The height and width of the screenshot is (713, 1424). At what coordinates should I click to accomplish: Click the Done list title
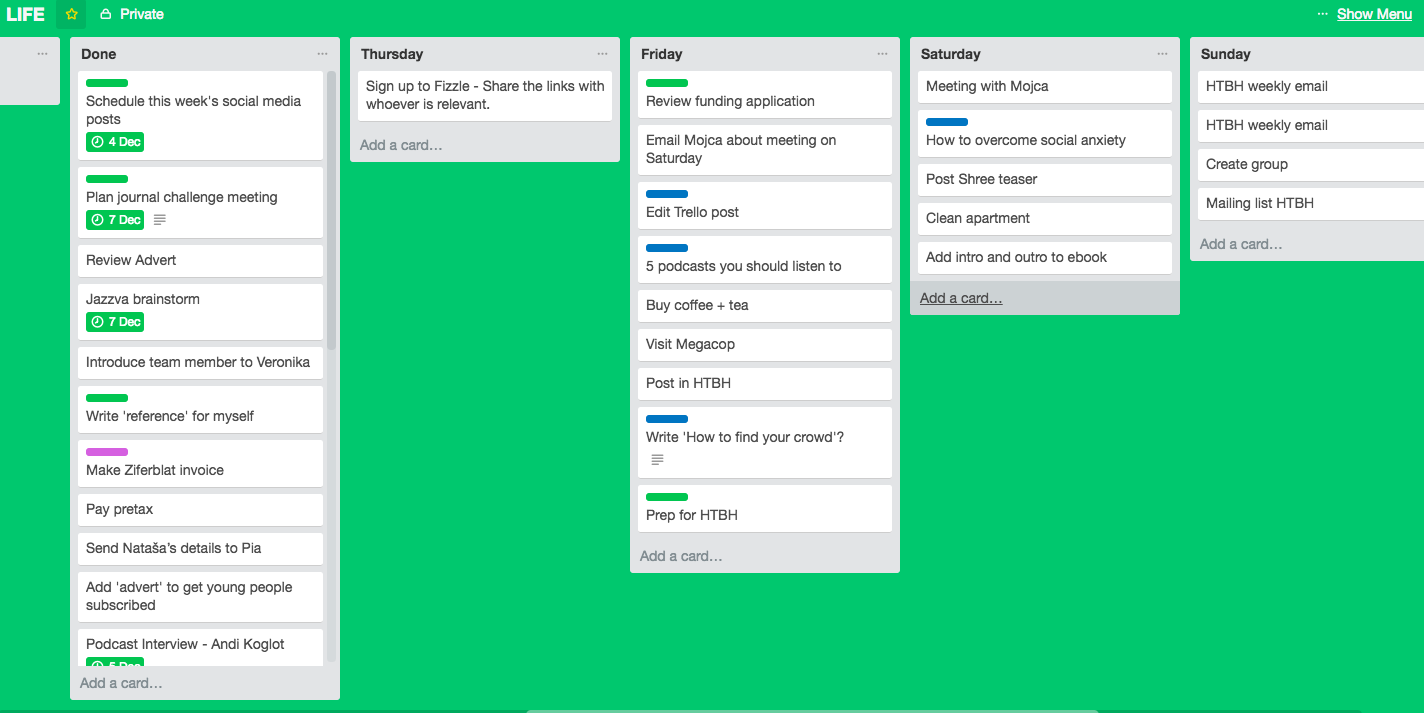[99, 54]
